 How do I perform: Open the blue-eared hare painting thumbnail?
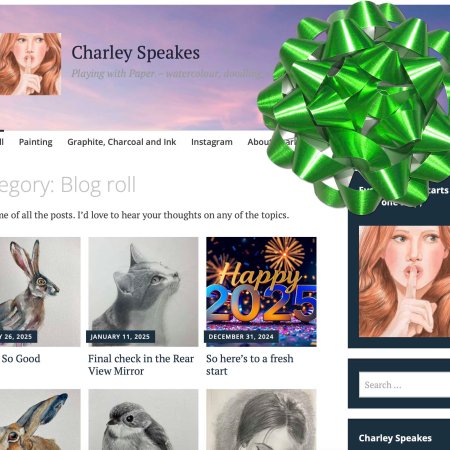click(x=40, y=420)
